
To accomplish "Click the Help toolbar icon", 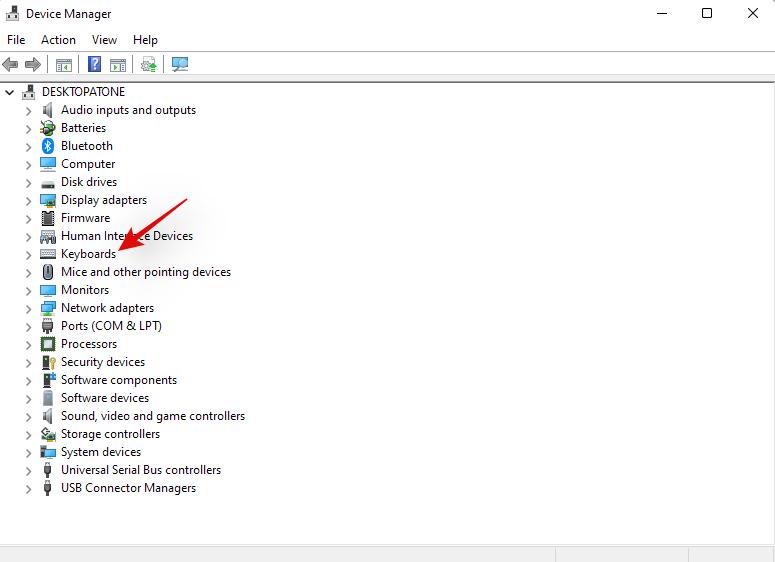I will tap(94, 65).
